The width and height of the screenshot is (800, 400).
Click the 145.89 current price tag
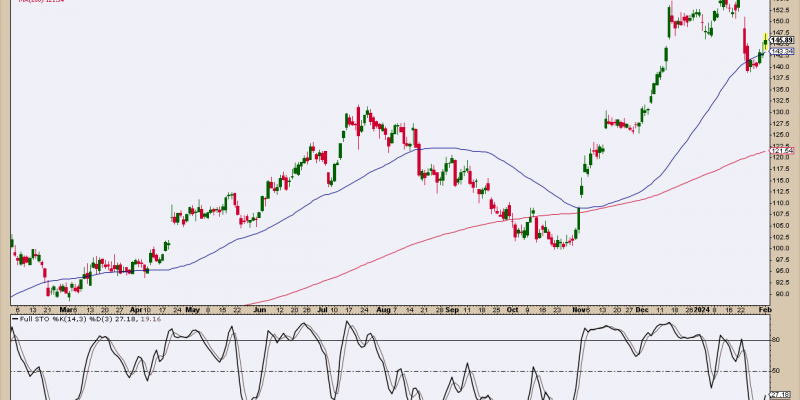point(782,40)
